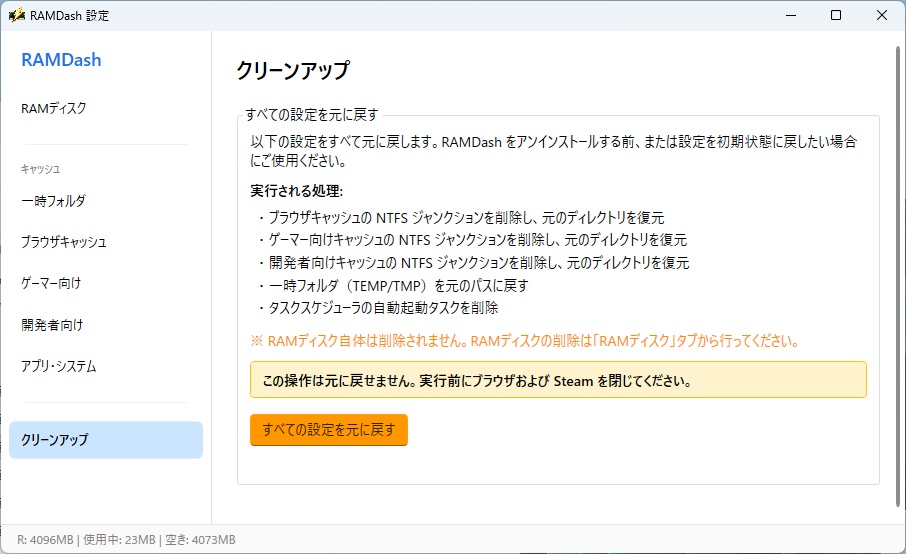Click the タスクスケジューラの自動起動タスクを削除 line
906x554 pixels.
[x=378, y=308]
